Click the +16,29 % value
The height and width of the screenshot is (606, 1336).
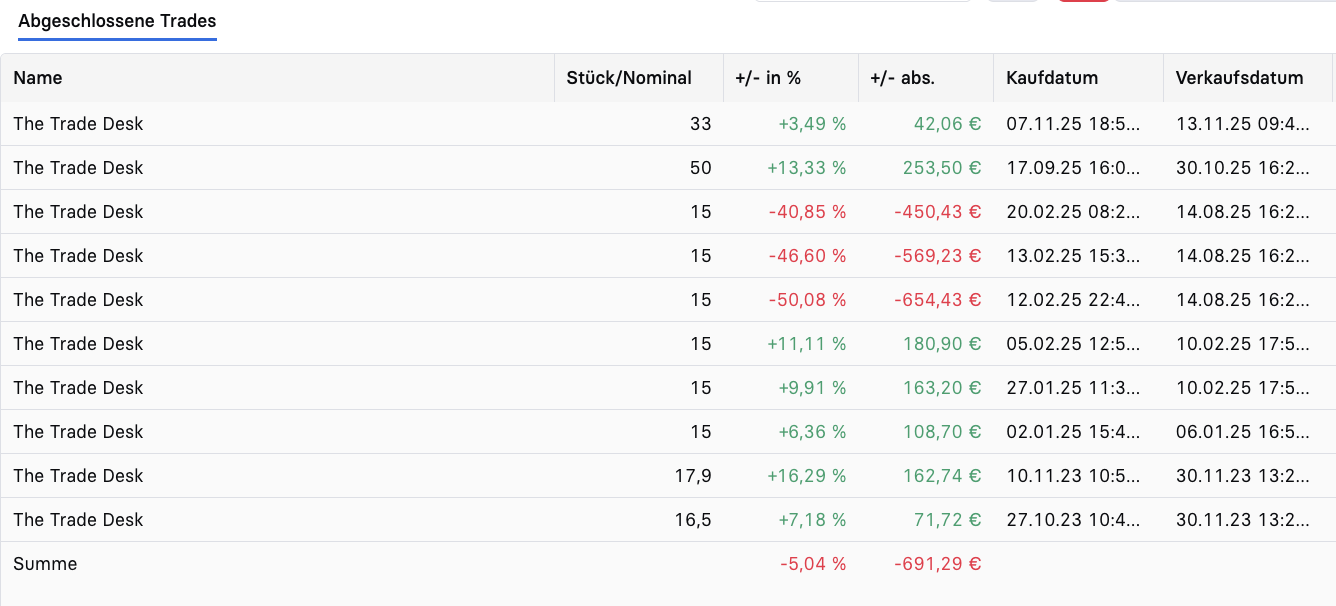[807, 476]
